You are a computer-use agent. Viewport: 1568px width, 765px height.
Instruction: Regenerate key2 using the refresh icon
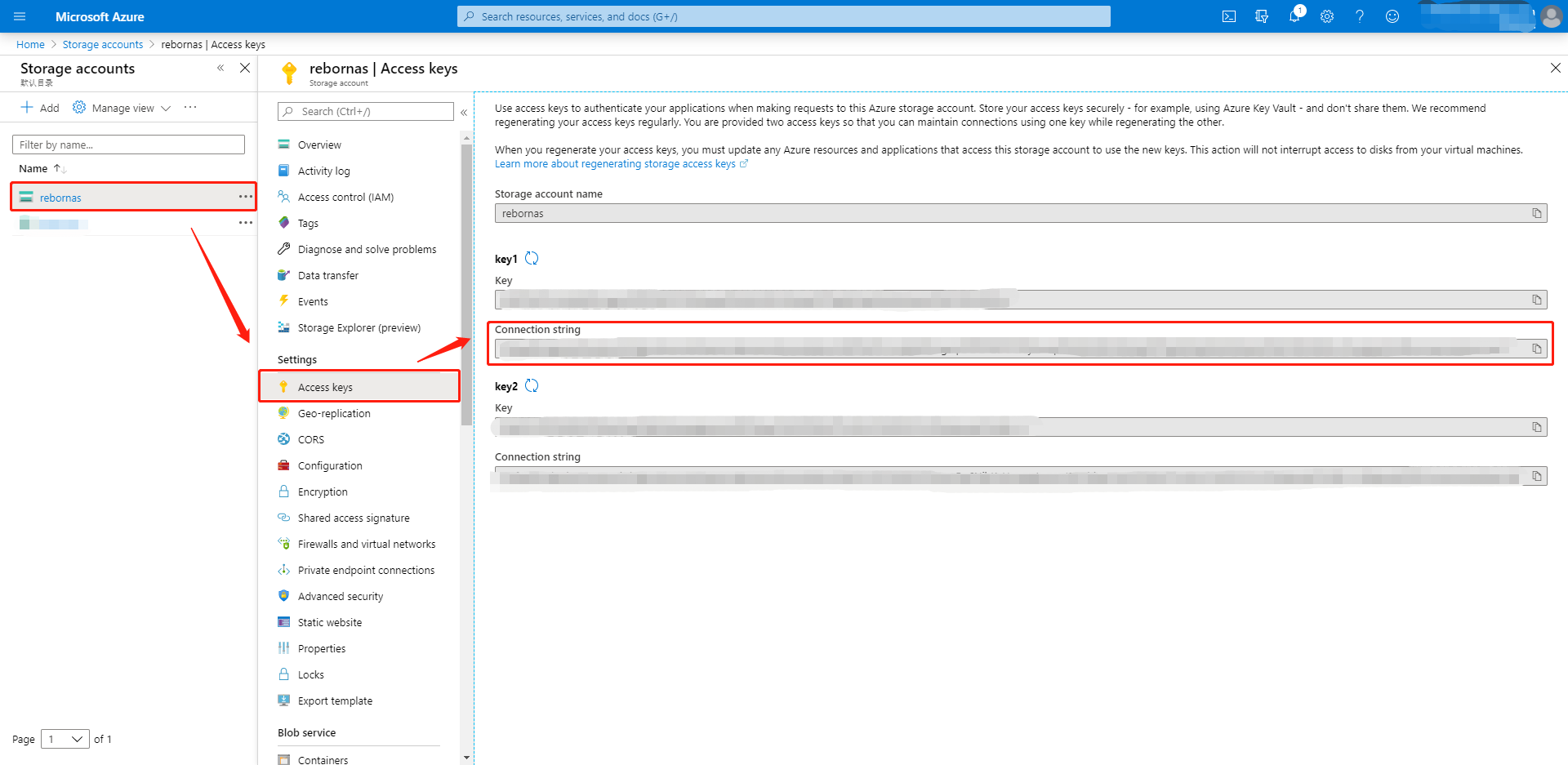[532, 386]
